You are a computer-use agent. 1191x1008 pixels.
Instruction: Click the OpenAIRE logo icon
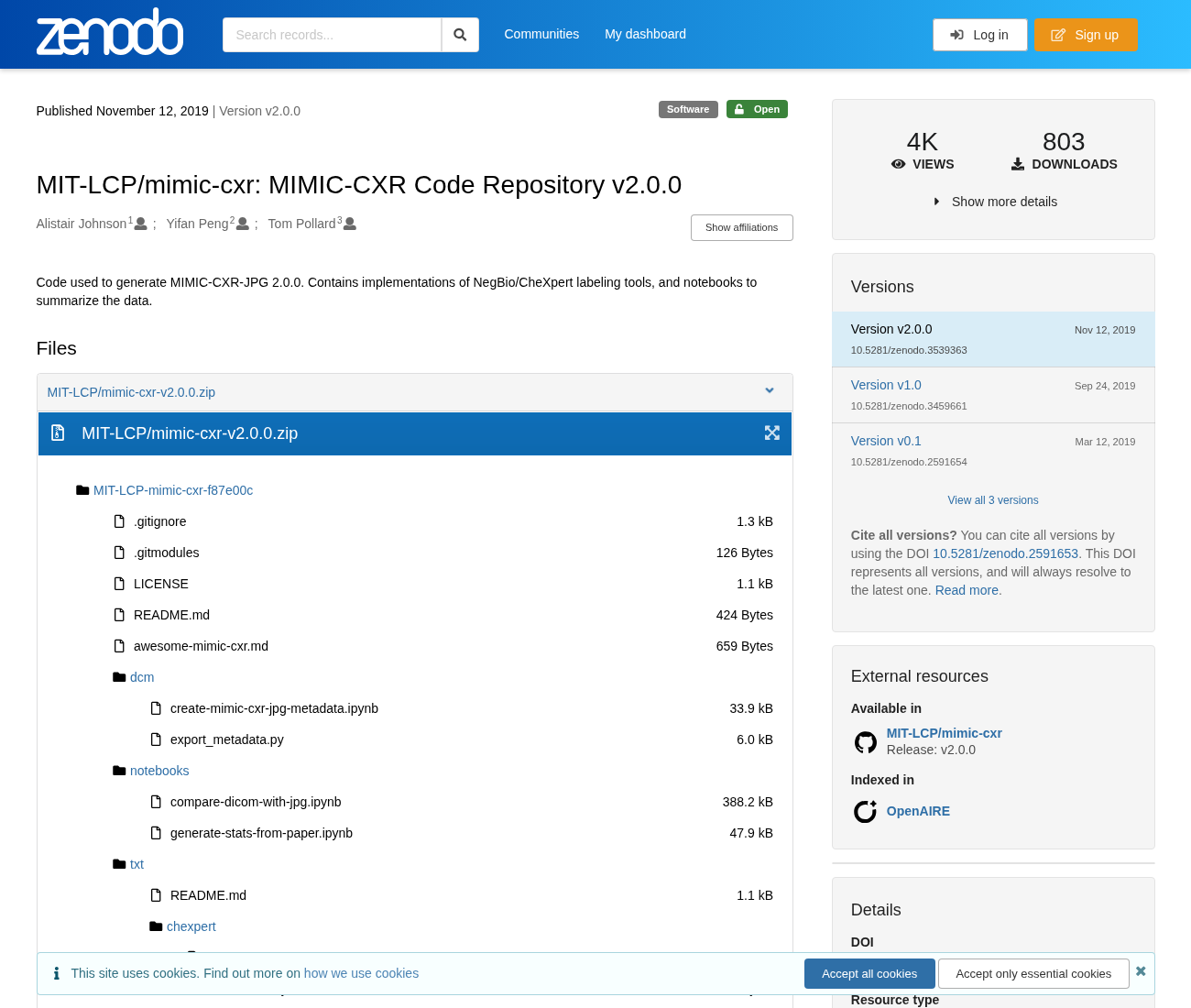[866, 811]
